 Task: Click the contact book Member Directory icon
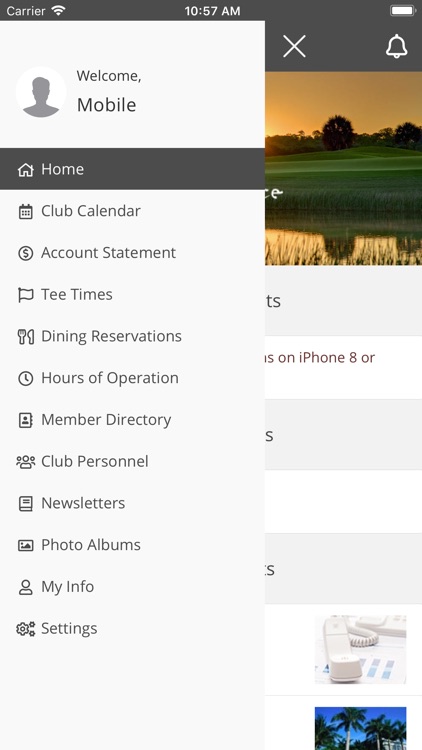click(x=25, y=420)
